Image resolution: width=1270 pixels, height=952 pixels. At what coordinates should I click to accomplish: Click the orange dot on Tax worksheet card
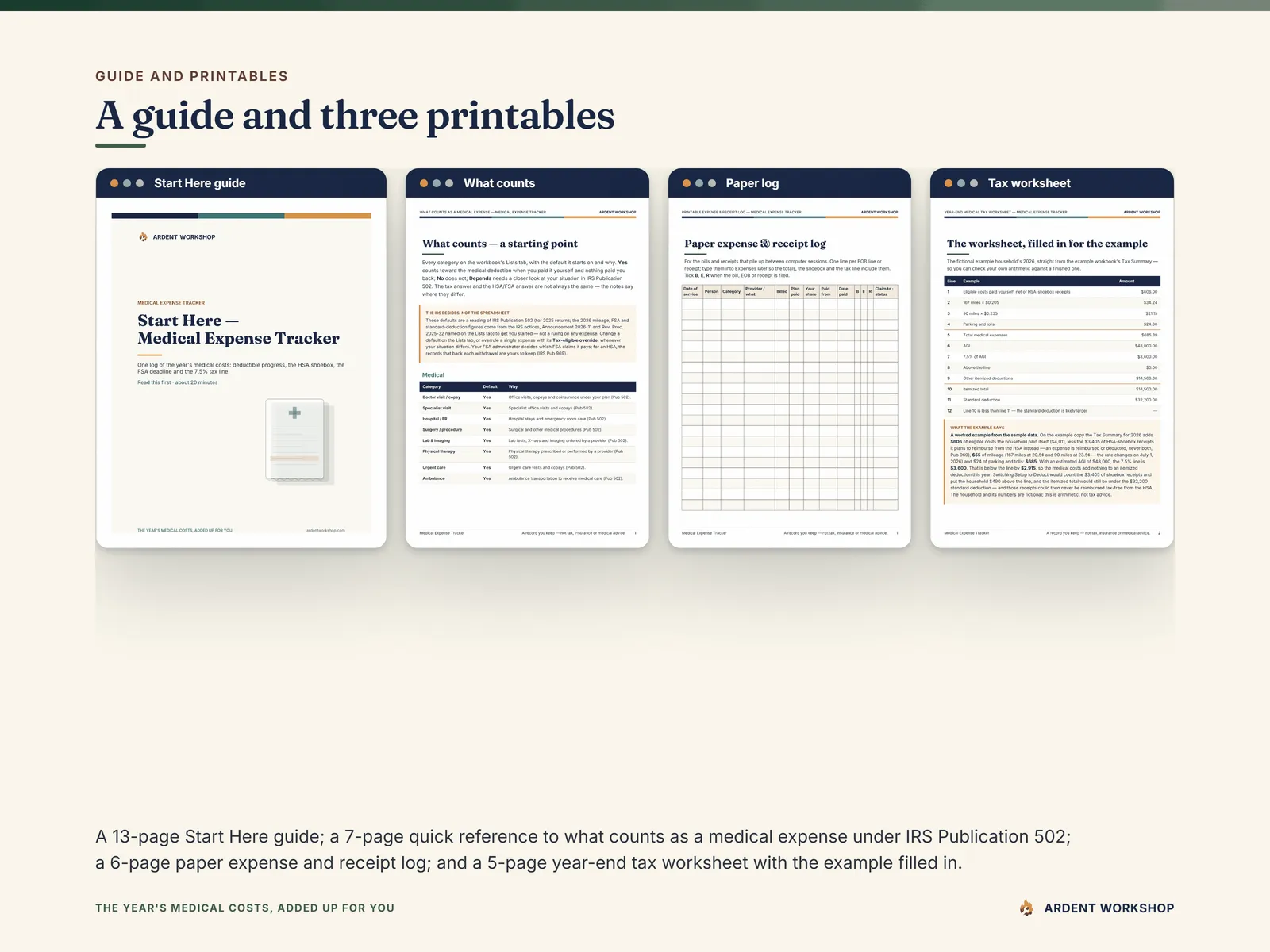click(x=949, y=183)
